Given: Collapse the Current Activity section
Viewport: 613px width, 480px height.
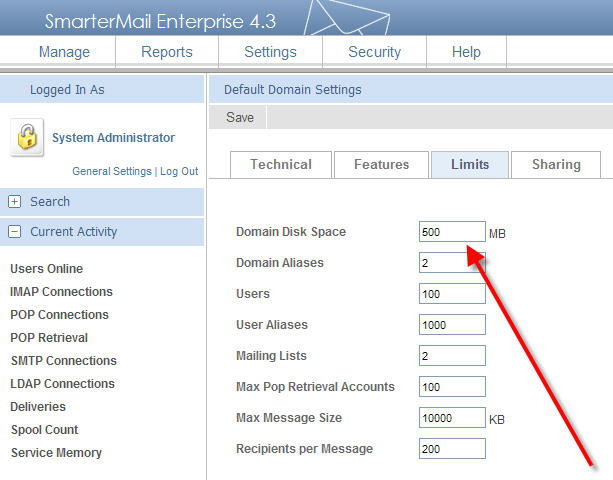Looking at the screenshot, I should click(x=14, y=231).
